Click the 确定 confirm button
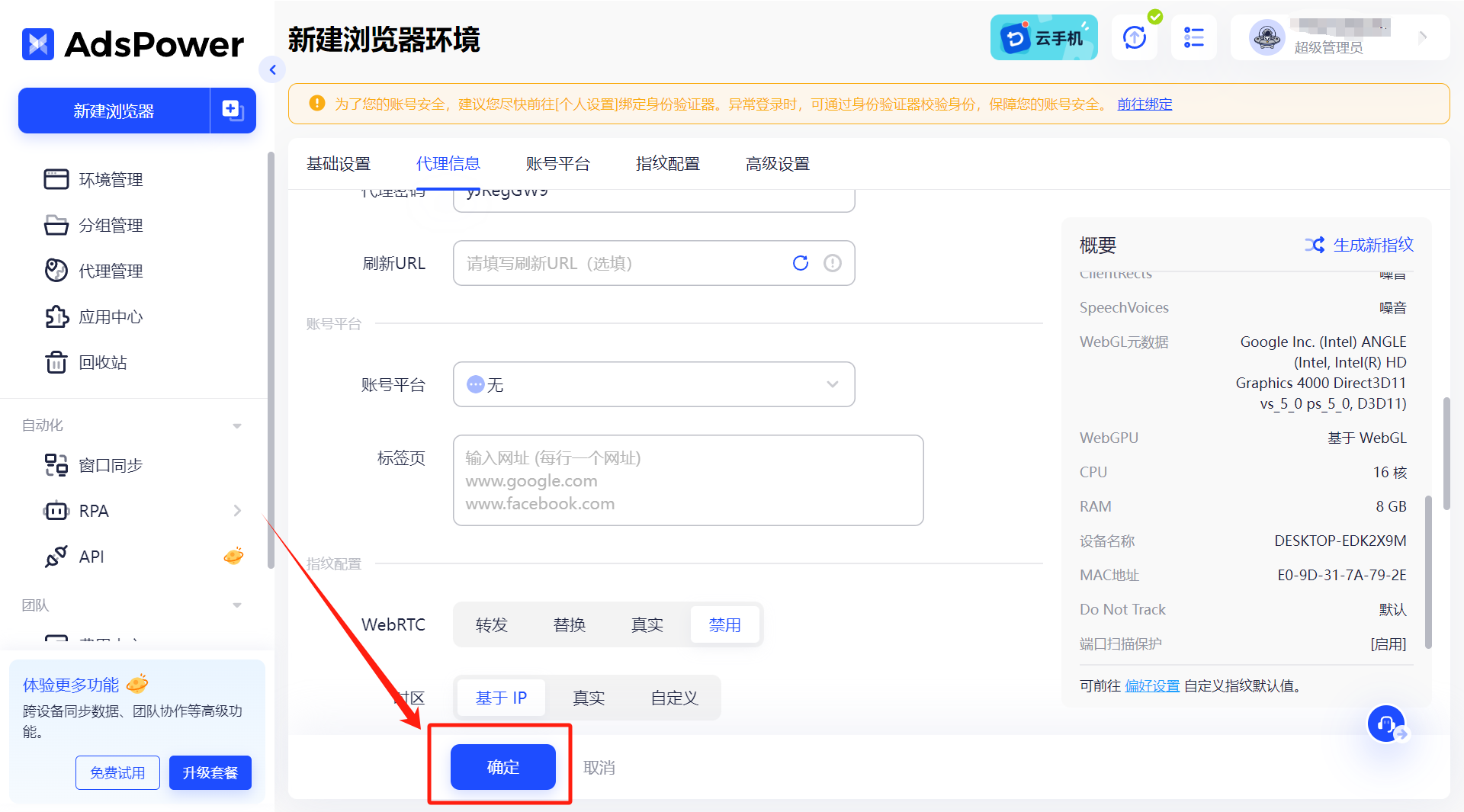This screenshot has height=812, width=1464. (x=502, y=767)
